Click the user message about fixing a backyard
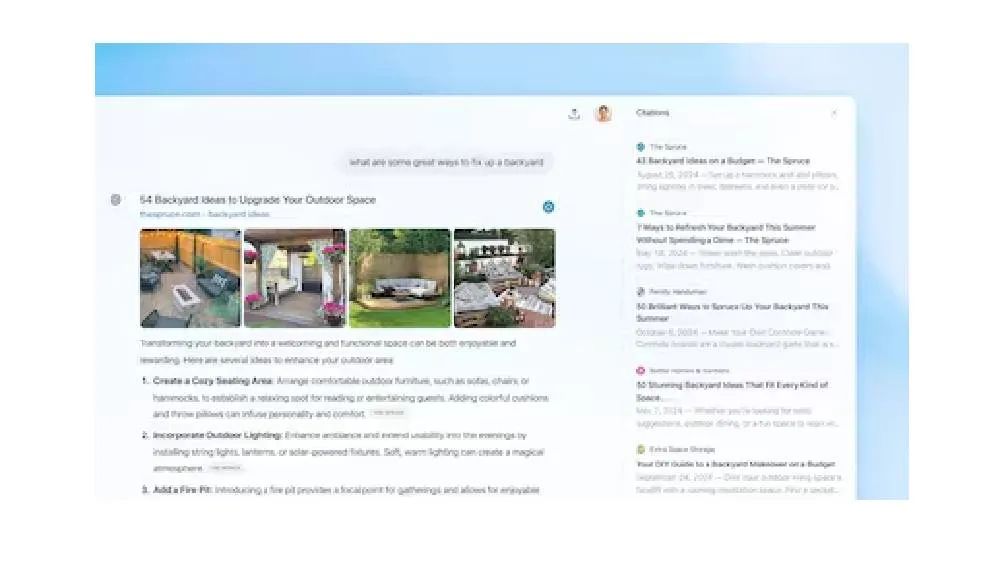The height and width of the screenshot is (565, 1004). 446,162
